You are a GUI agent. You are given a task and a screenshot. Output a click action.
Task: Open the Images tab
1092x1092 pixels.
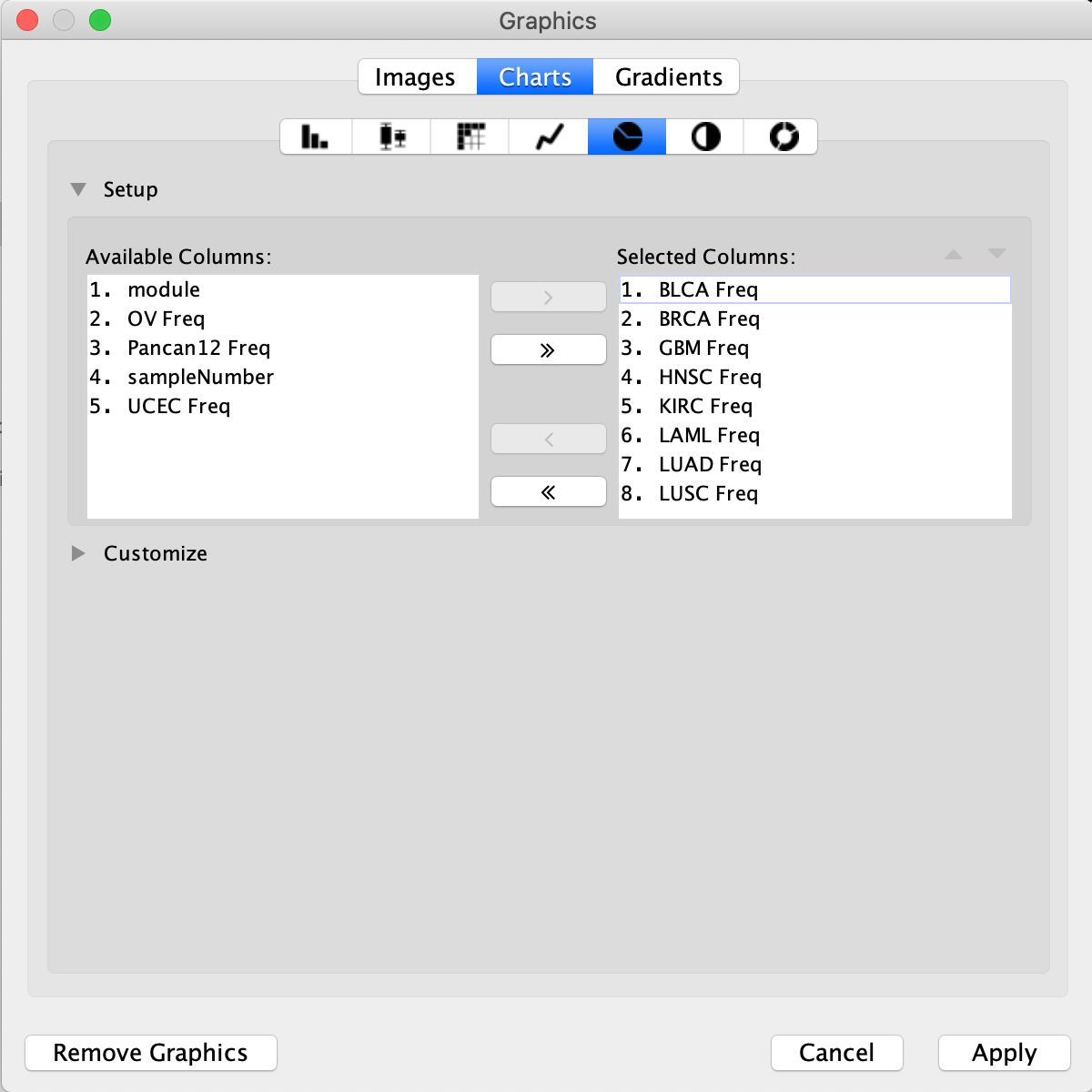[416, 77]
